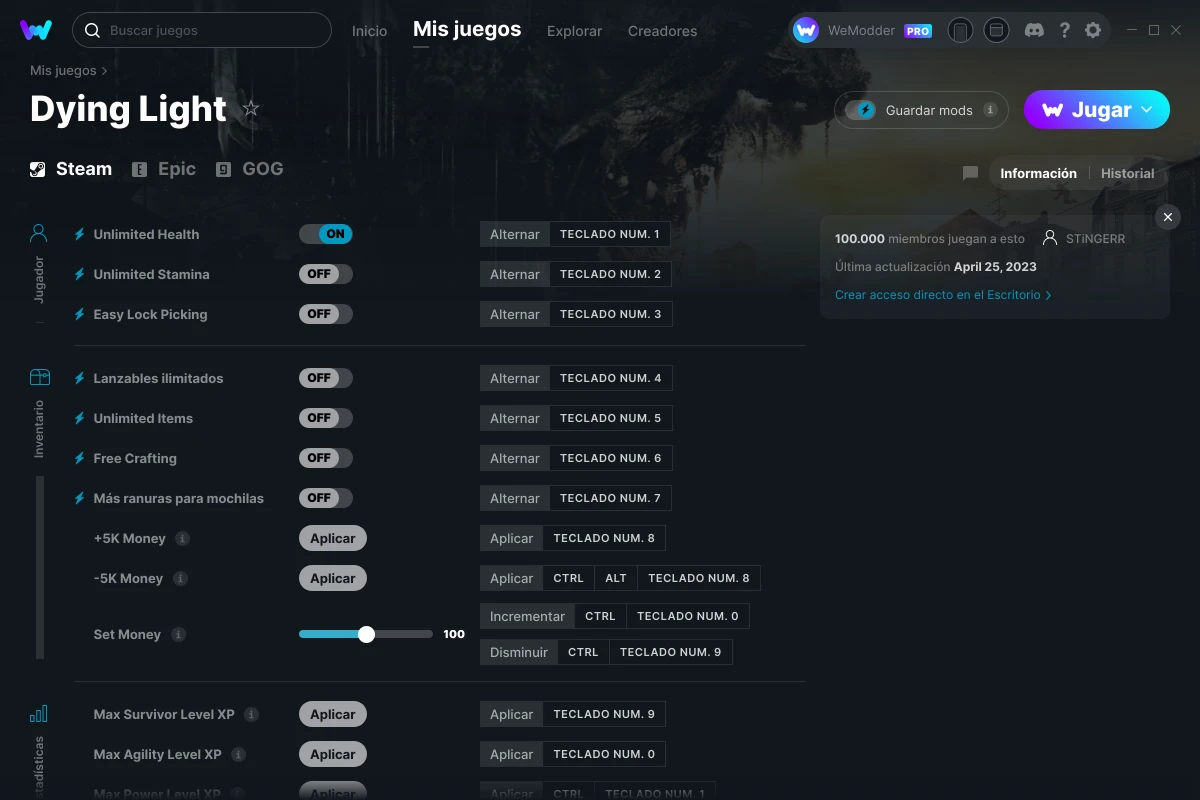Apply Max Agility Level XP
This screenshot has width=1200, height=800.
pyautogui.click(x=333, y=754)
